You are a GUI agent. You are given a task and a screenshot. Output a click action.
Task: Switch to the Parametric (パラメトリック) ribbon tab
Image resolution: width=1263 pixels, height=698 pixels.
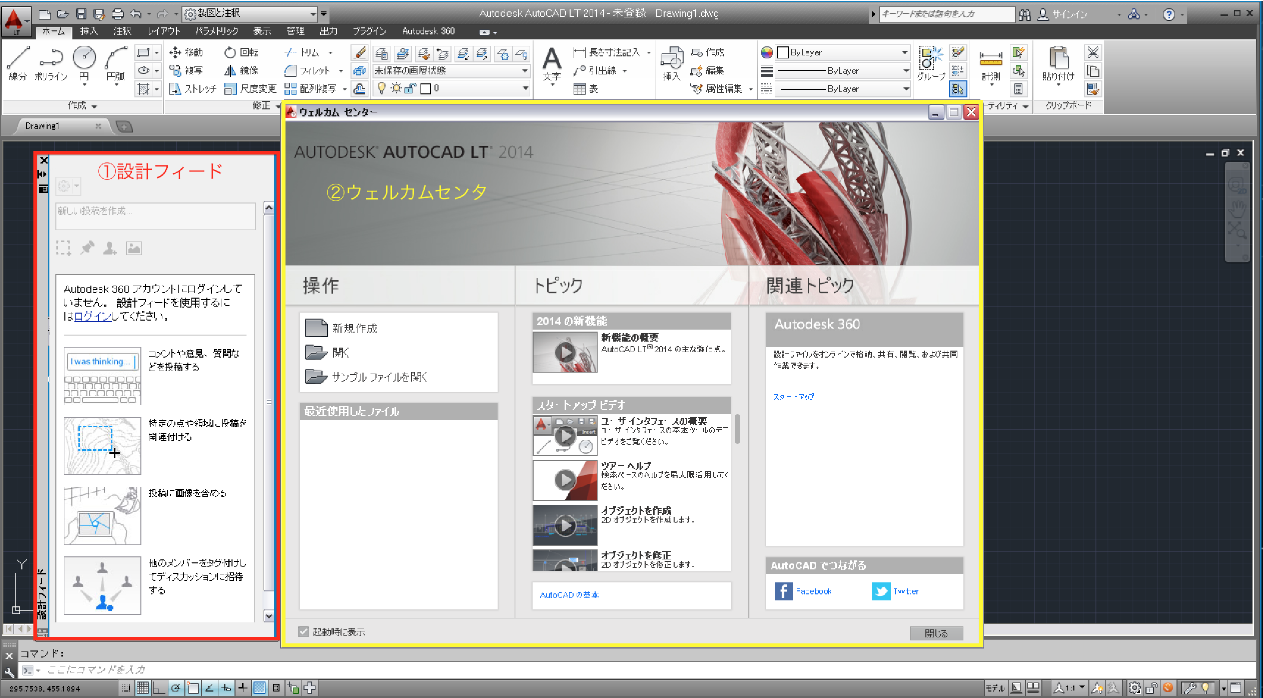click(x=217, y=32)
